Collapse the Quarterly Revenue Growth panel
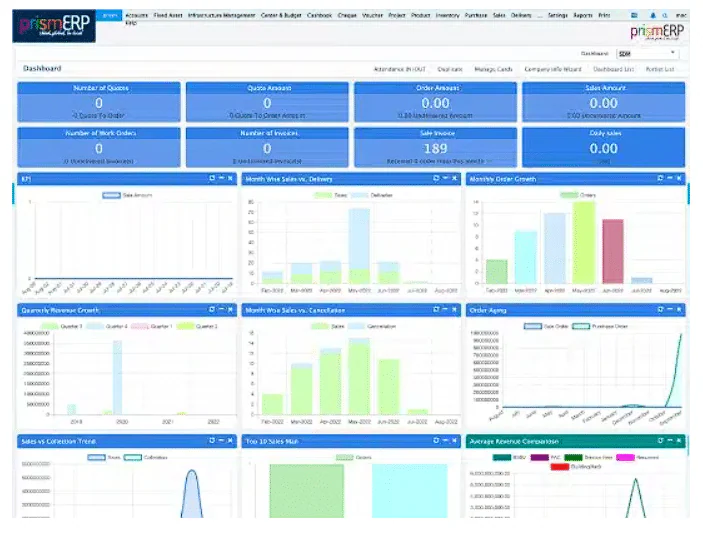 coord(221,310)
